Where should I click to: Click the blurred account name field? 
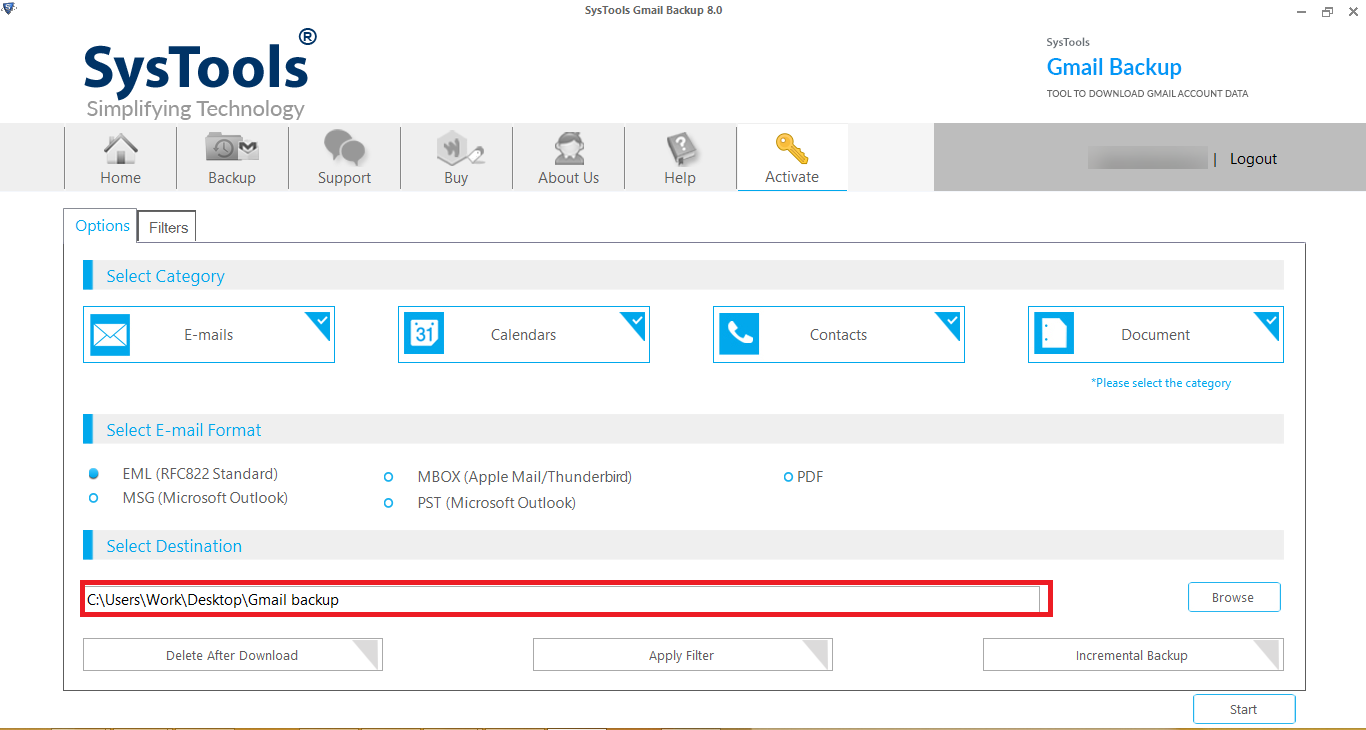[x=1148, y=158]
